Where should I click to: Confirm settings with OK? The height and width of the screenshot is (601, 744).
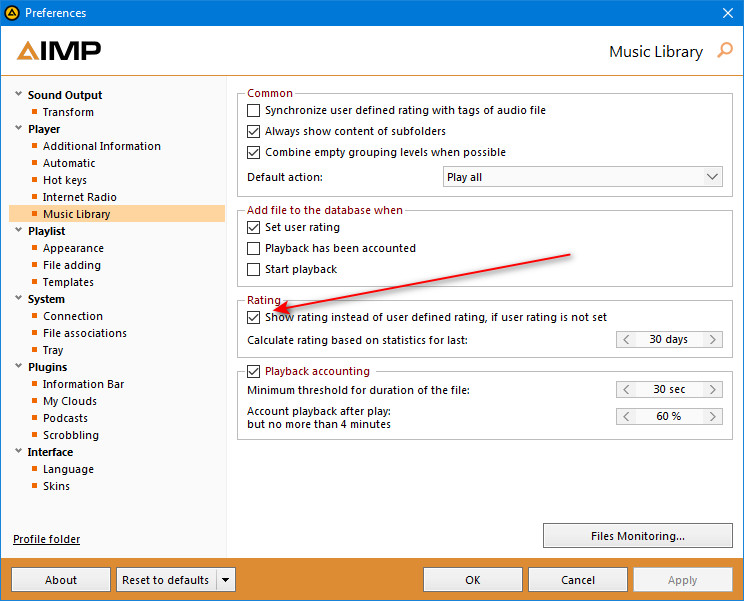point(473,580)
